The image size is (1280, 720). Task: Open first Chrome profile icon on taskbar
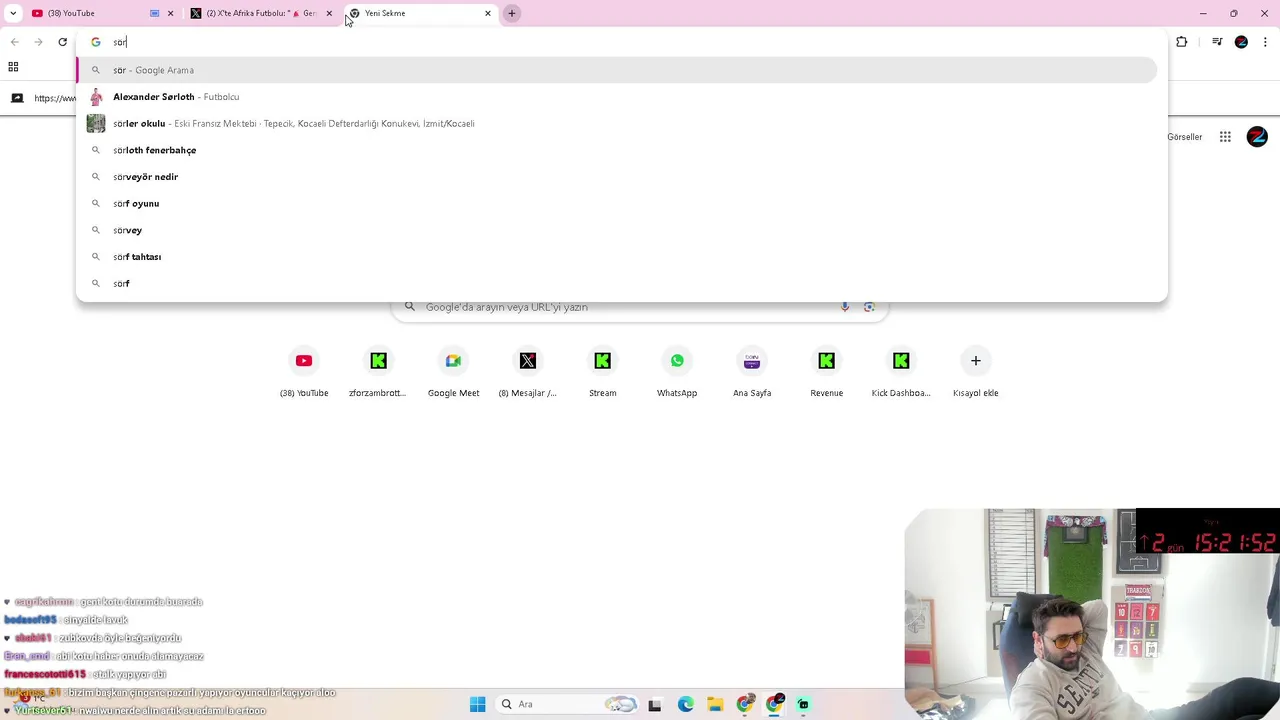click(745, 704)
